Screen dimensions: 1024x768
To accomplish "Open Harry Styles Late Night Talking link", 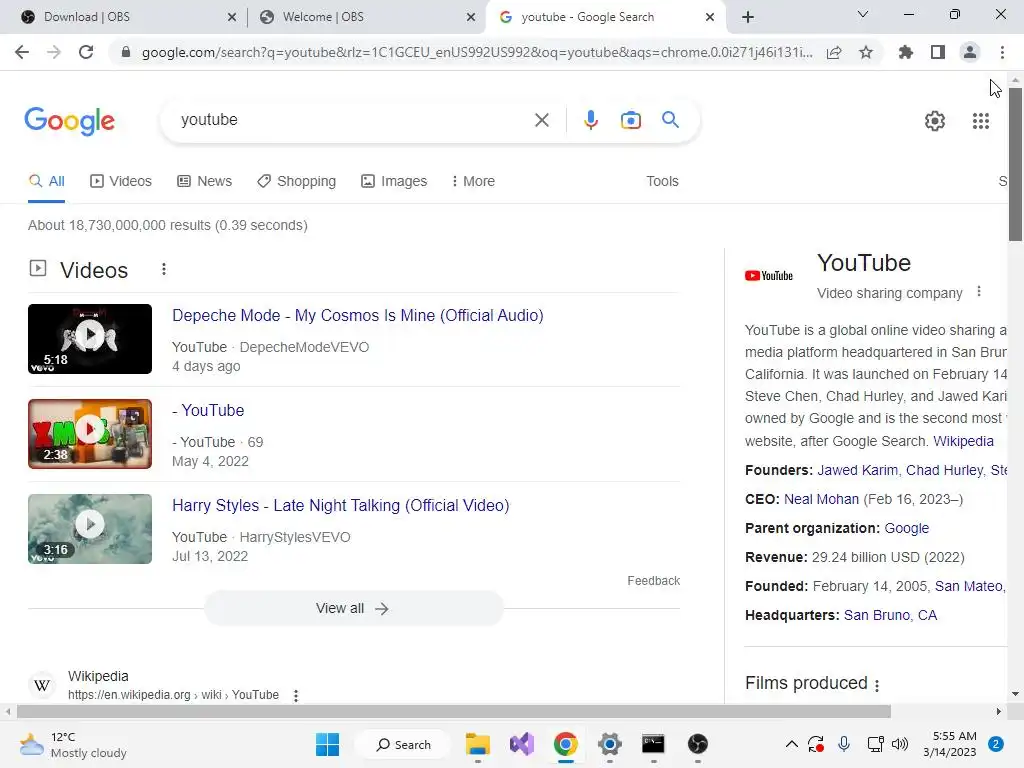I will pyautogui.click(x=341, y=505).
